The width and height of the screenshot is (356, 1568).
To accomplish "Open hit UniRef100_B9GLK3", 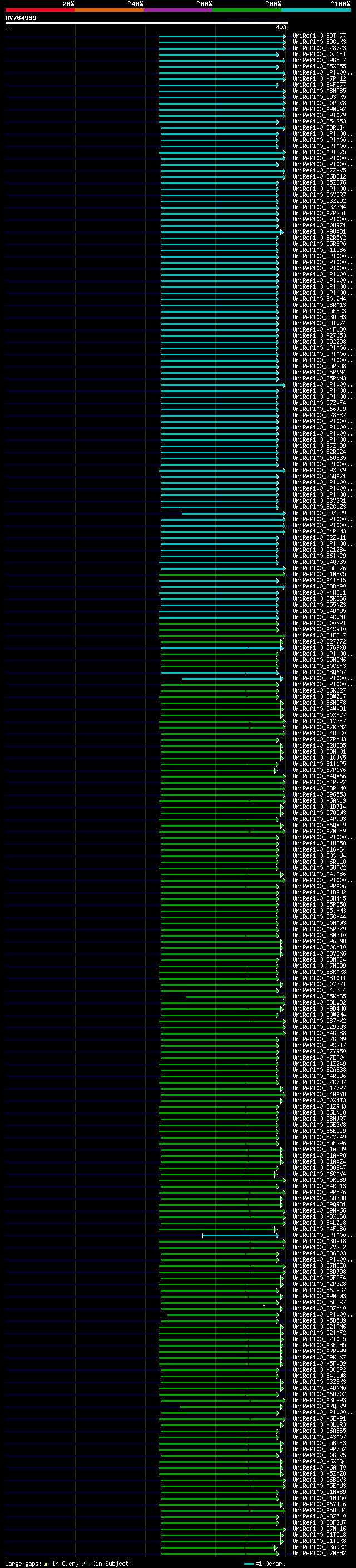I will [x=319, y=42].
